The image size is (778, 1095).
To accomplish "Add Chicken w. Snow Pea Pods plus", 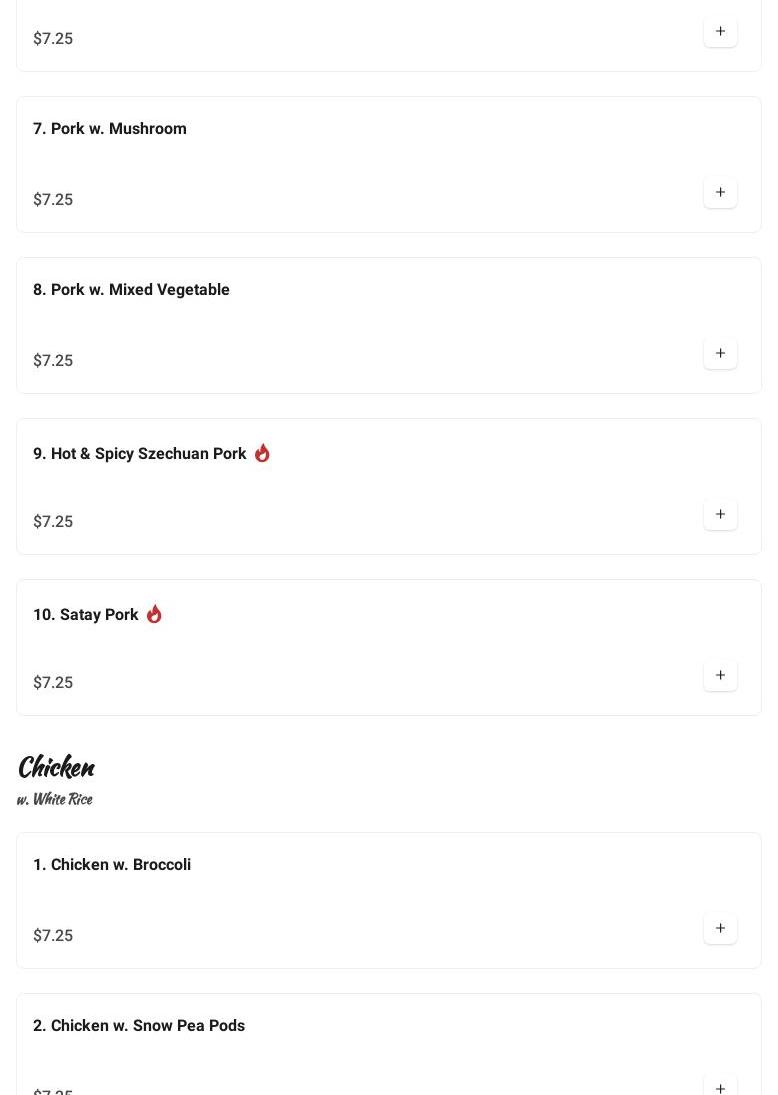I will tap(720, 1087).
